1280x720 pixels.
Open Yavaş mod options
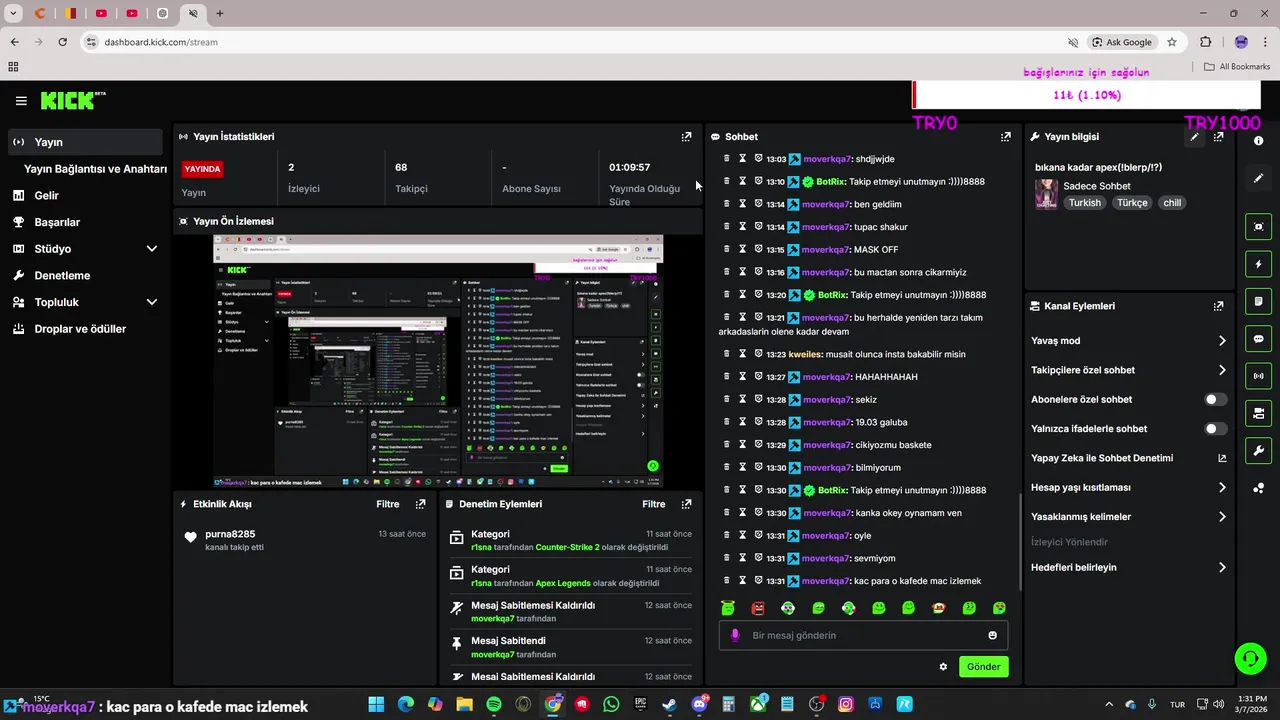tap(1129, 341)
